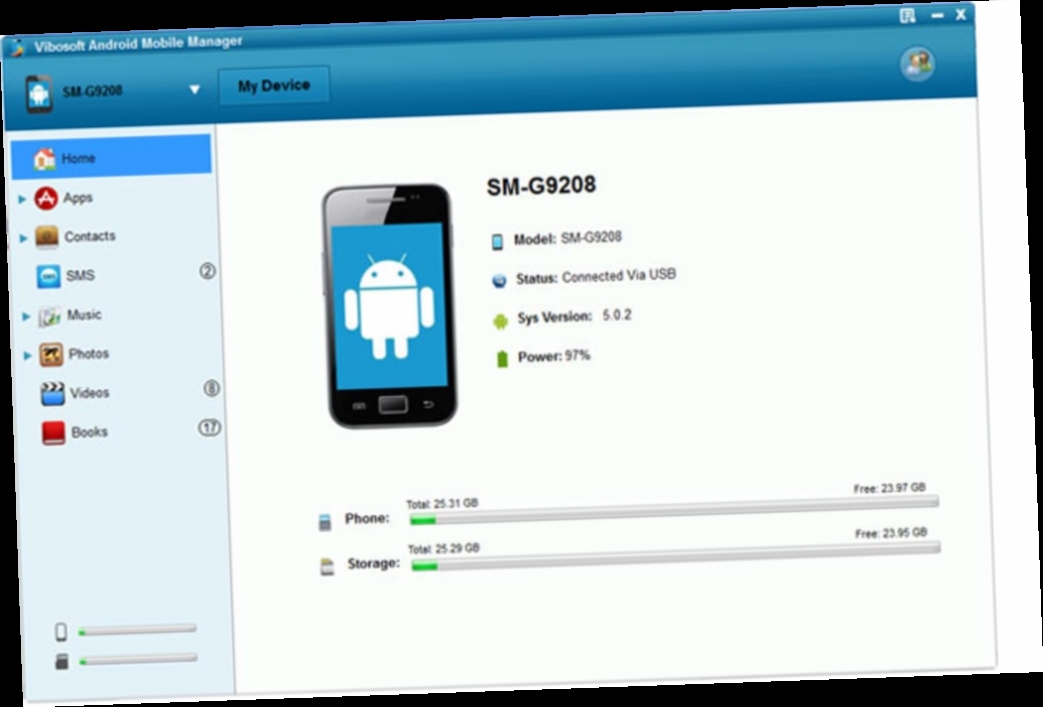Switch to the My Device tab
This screenshot has height=707, width=1043.
tap(275, 85)
